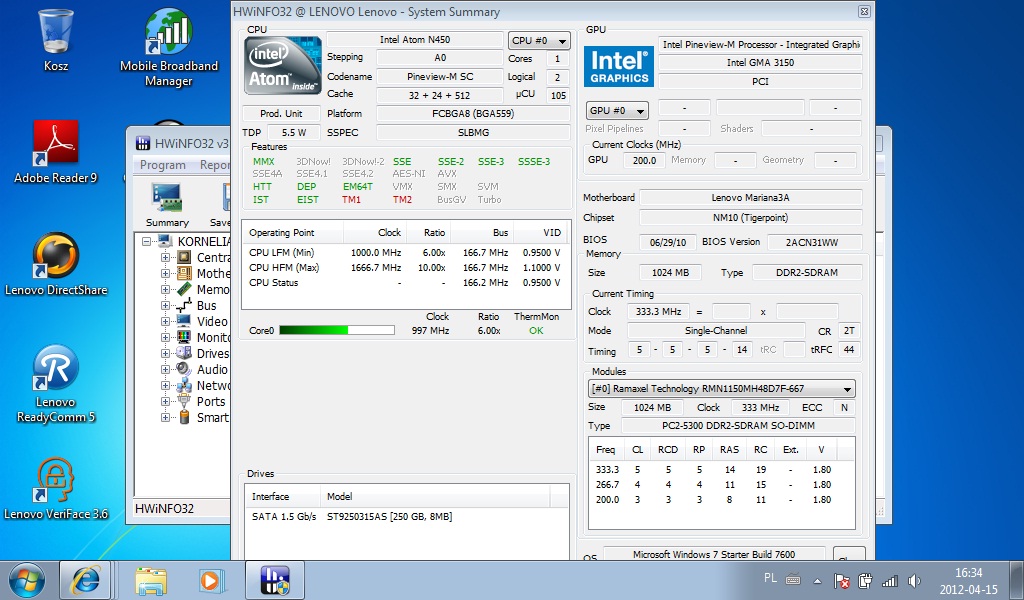The height and width of the screenshot is (600, 1024).
Task: Click the Operating Point column header
Action: pyautogui.click(x=293, y=232)
